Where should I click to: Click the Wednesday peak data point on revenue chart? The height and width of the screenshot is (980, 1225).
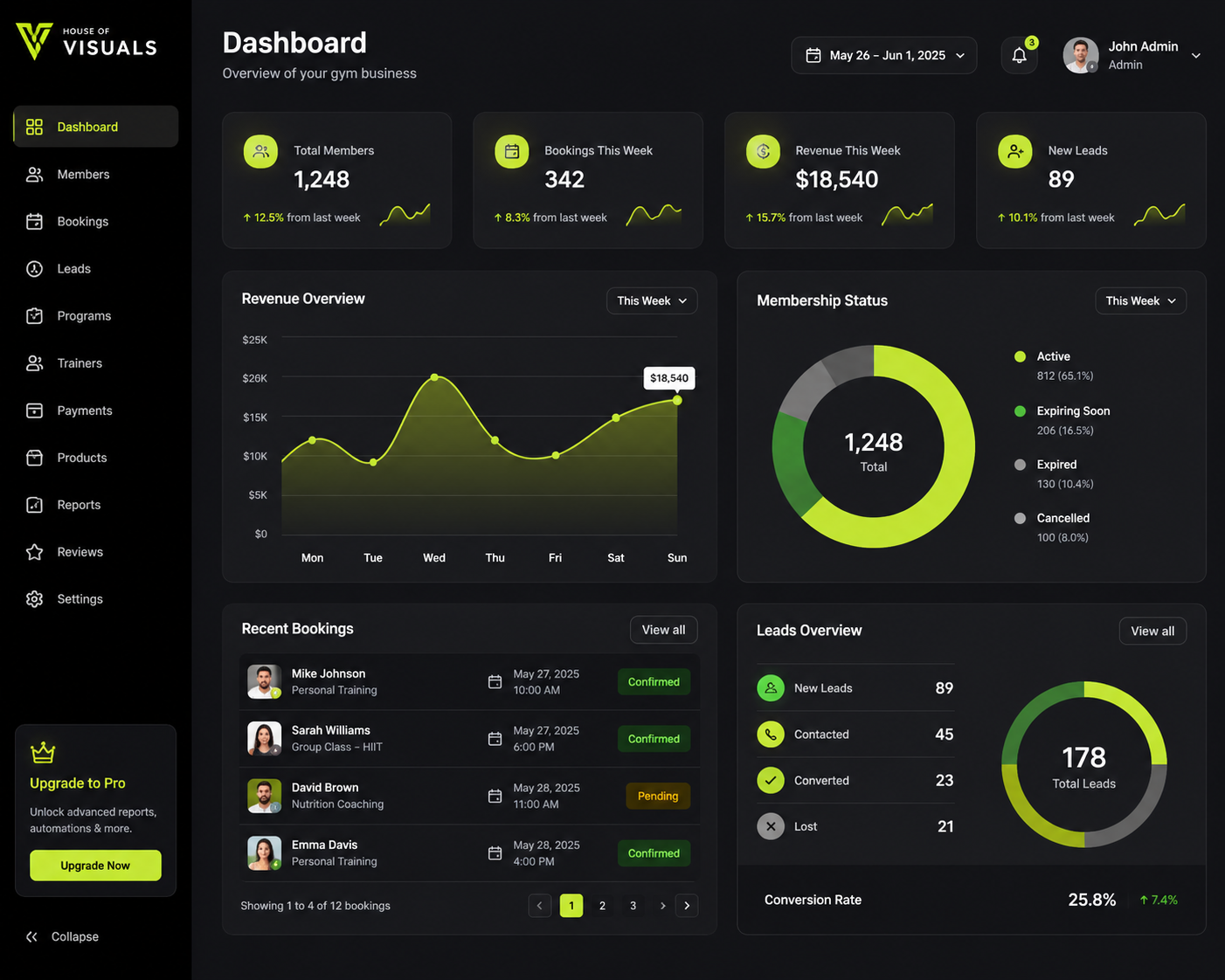[x=434, y=377]
